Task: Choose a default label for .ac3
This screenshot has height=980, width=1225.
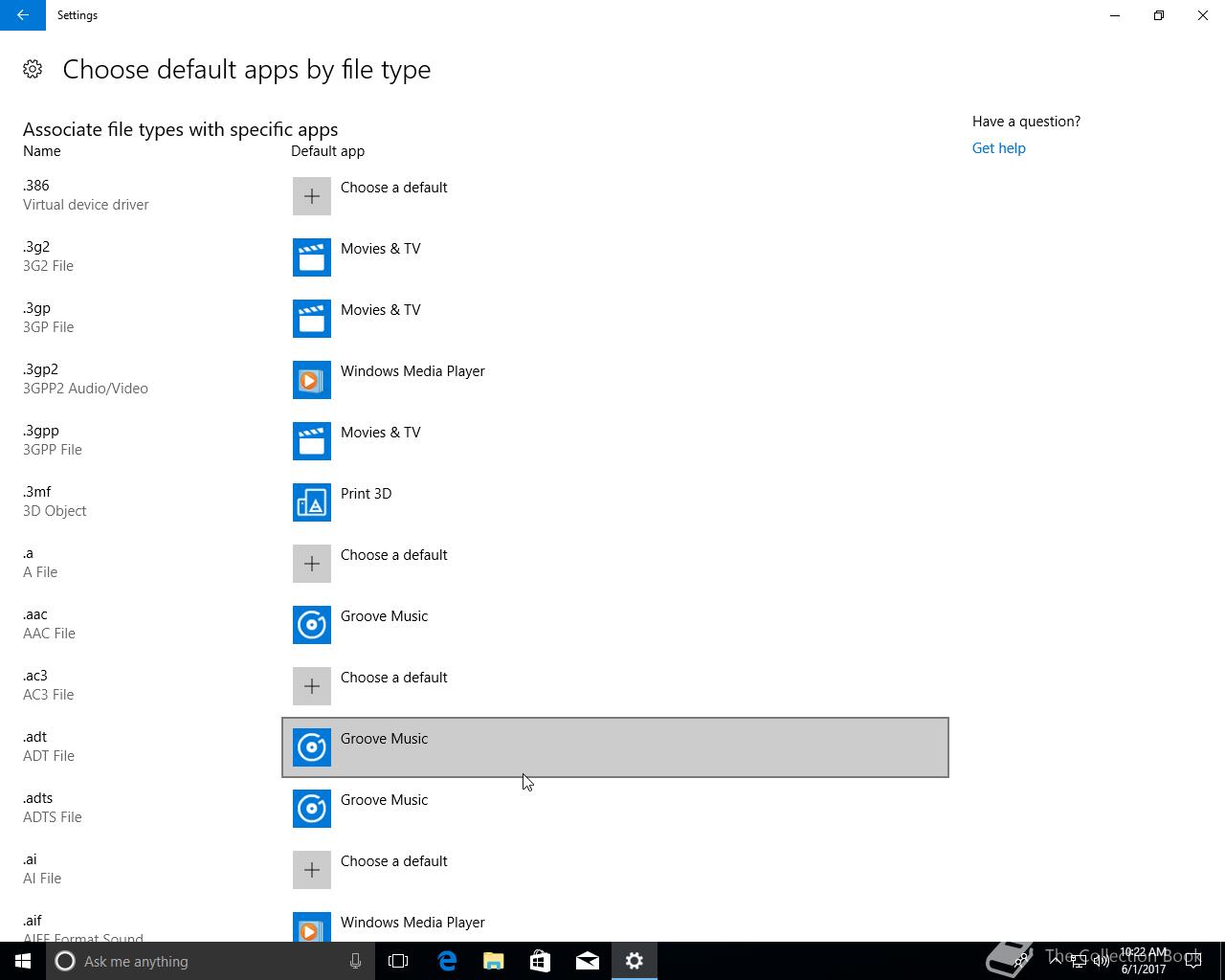Action: point(393,678)
